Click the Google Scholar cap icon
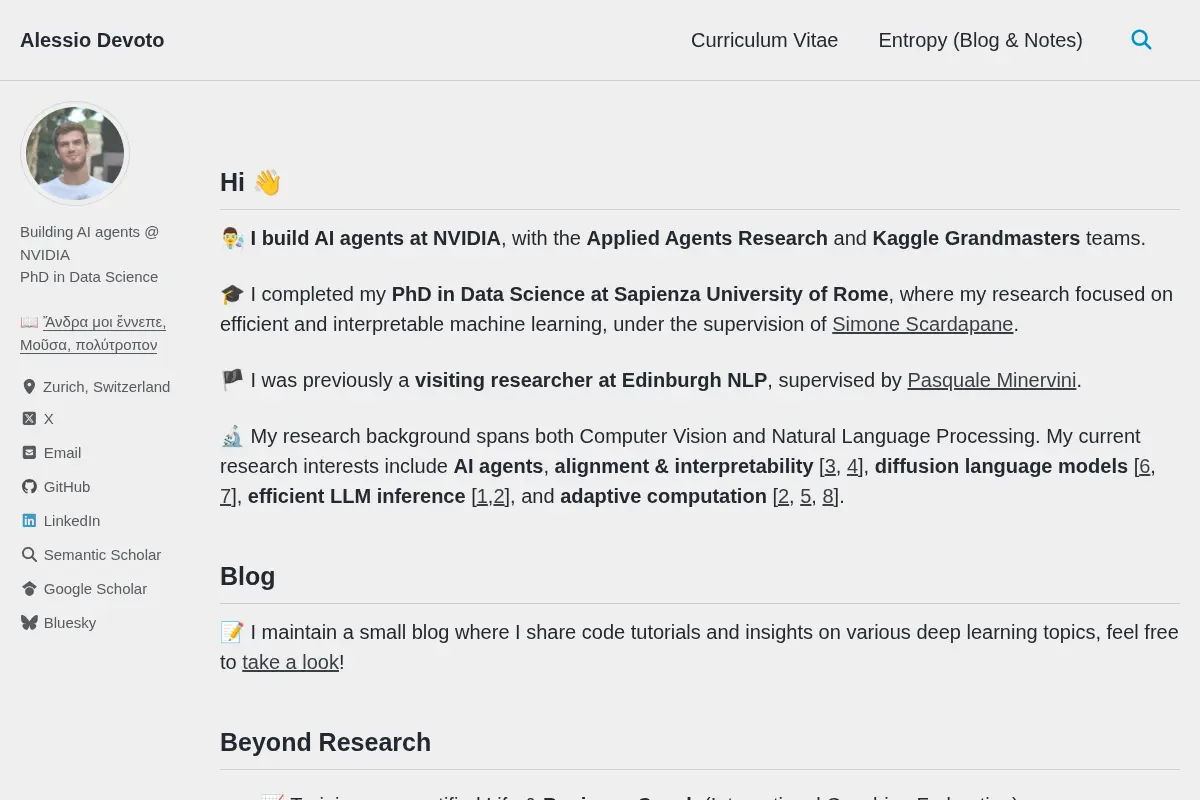 [x=29, y=589]
